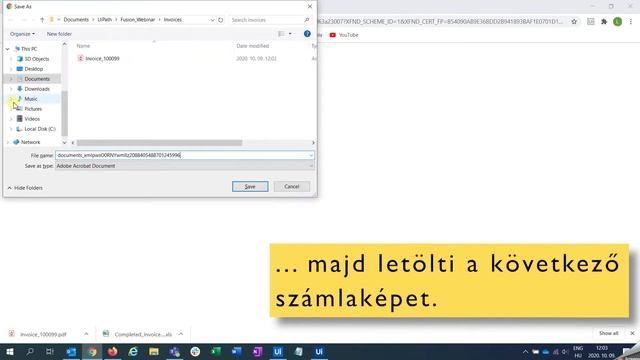This screenshot has height=360, width=640.
Task: Open the Chrome profile avatar
Action: pos(618,22)
